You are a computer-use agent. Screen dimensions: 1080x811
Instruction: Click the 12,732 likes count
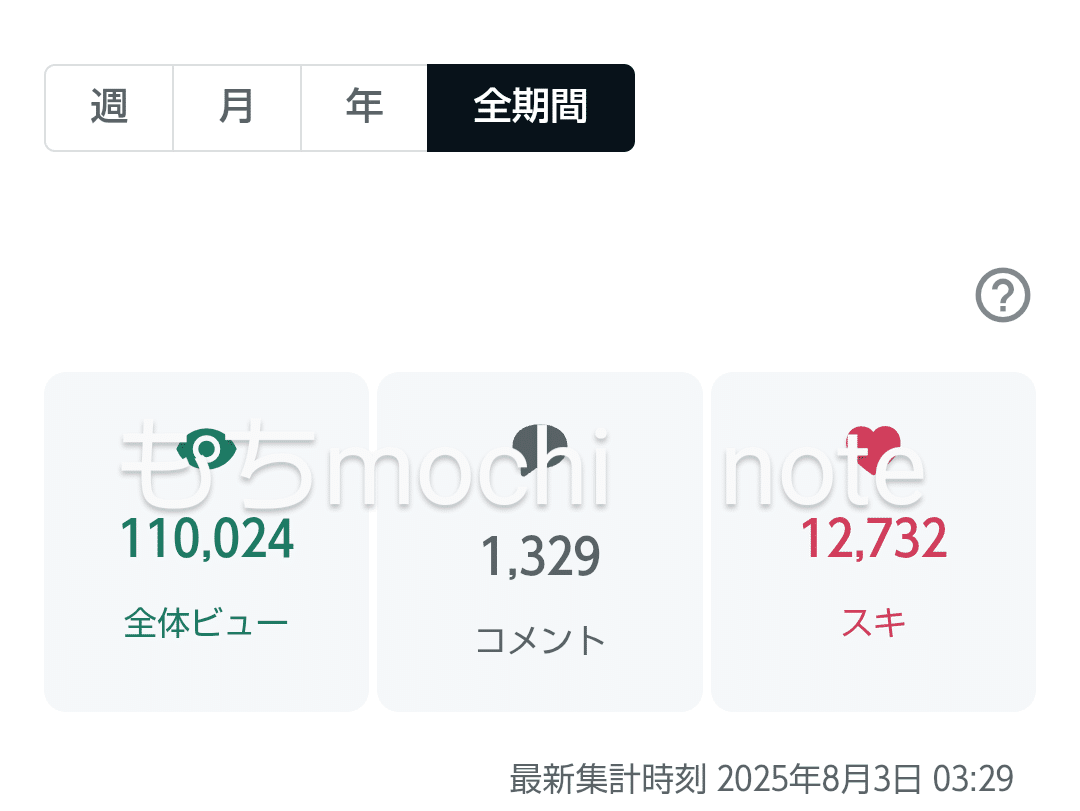pos(873,539)
